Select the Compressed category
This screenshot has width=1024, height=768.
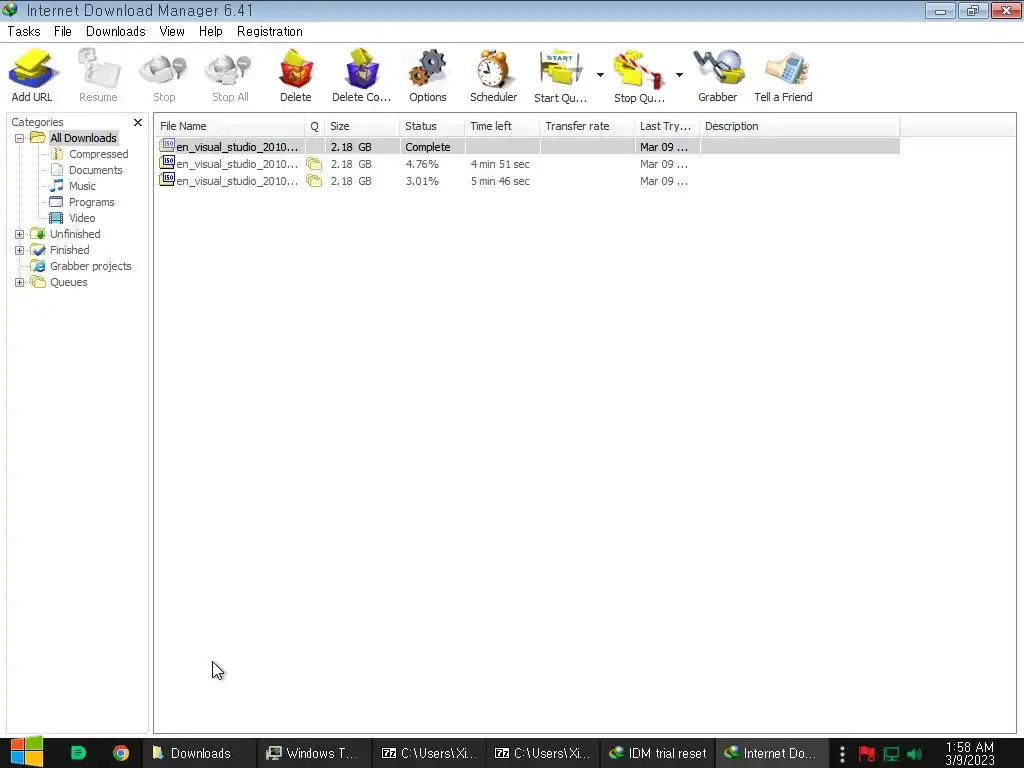pos(99,154)
